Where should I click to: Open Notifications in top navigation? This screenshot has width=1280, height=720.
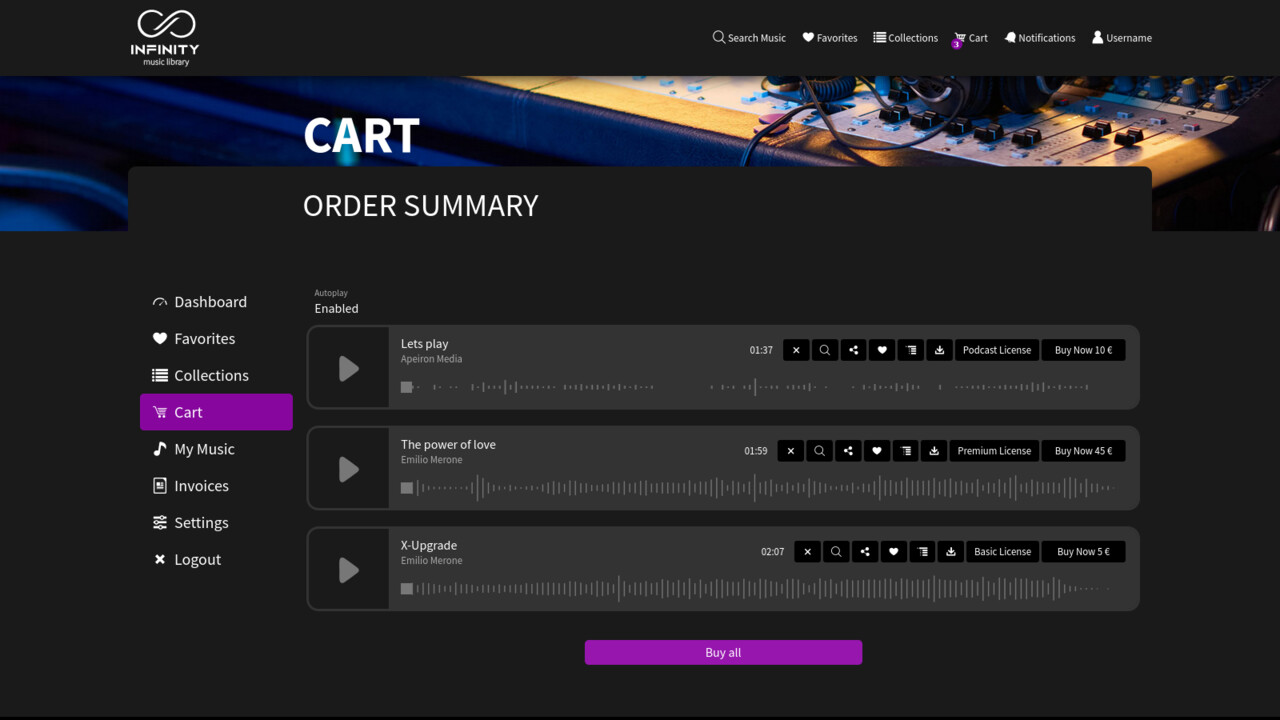coord(1040,38)
